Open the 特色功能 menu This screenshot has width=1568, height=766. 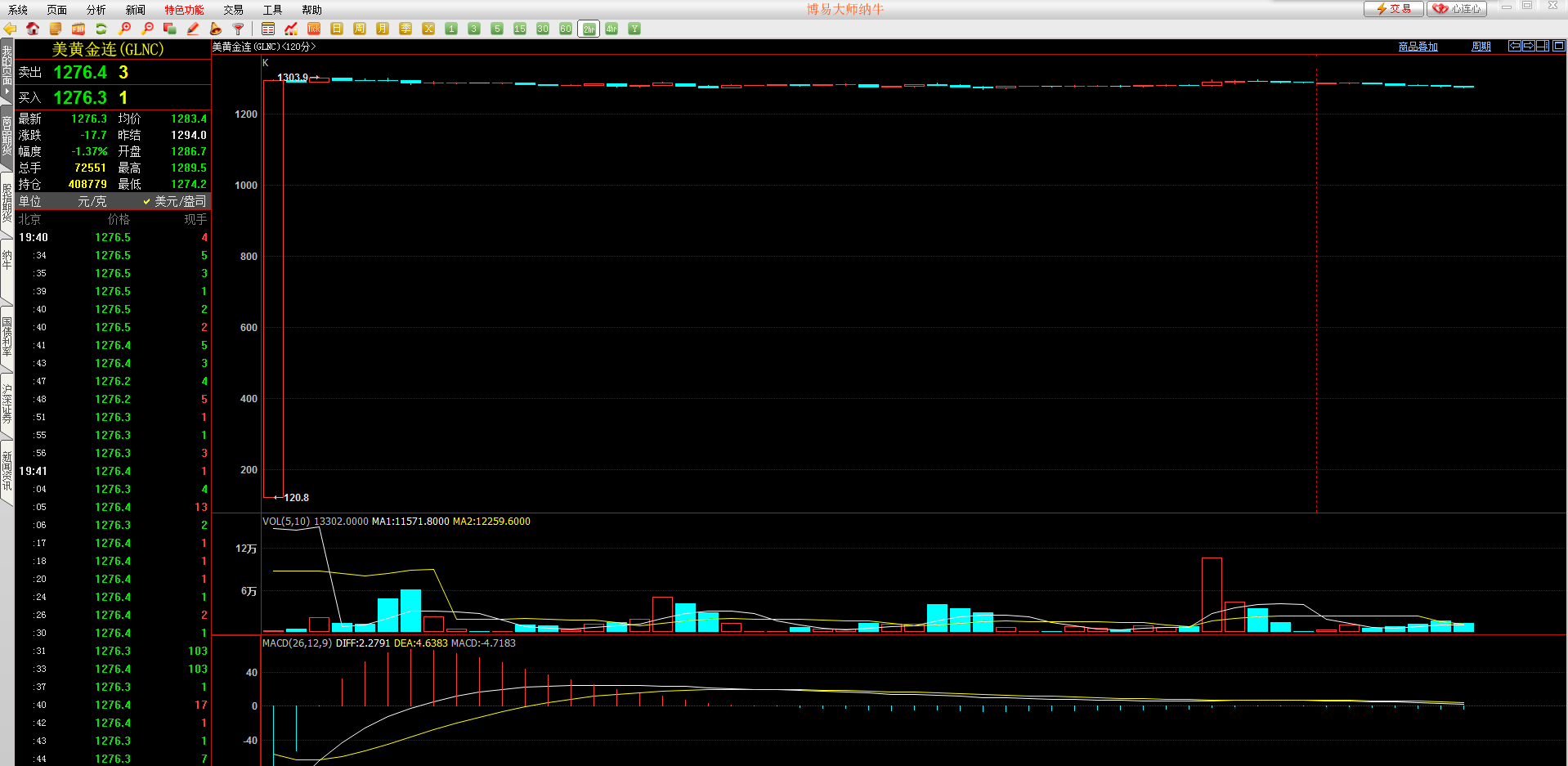pos(184,10)
